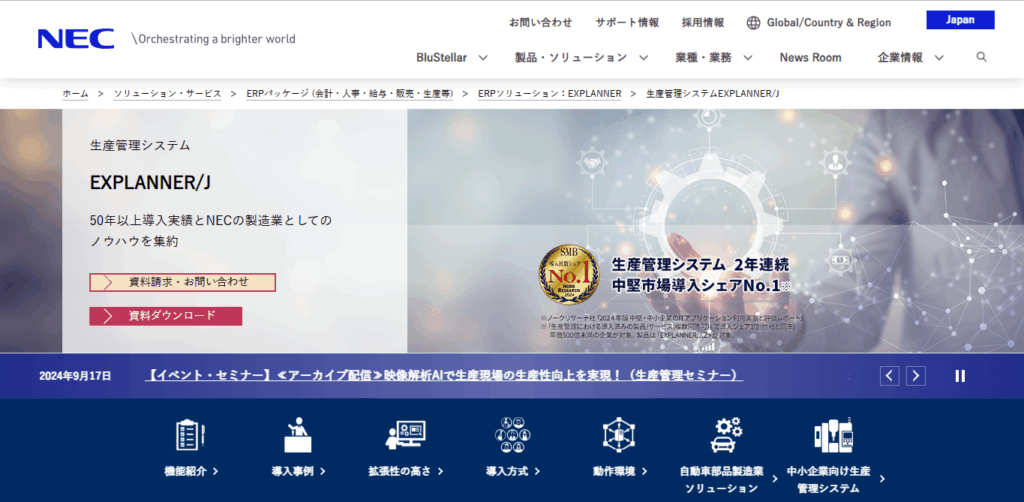The width and height of the screenshot is (1024, 502).
Task: Open the イベント・セミナー news headline link
Action: point(443,375)
